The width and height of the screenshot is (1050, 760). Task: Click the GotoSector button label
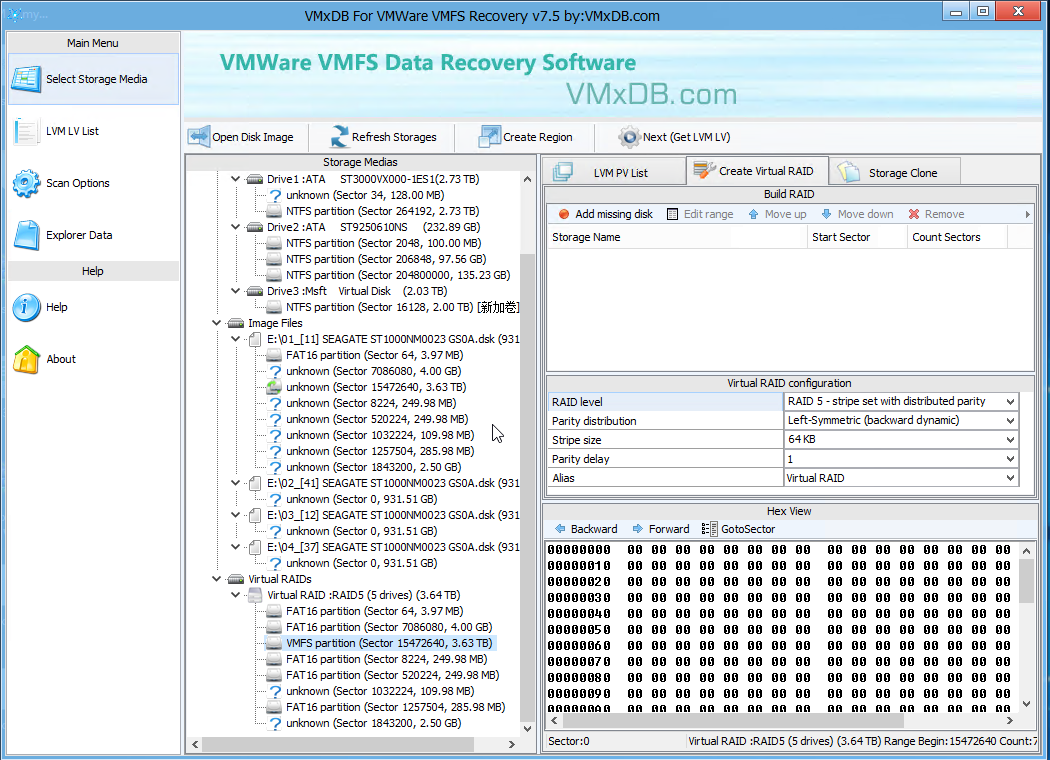coord(748,529)
